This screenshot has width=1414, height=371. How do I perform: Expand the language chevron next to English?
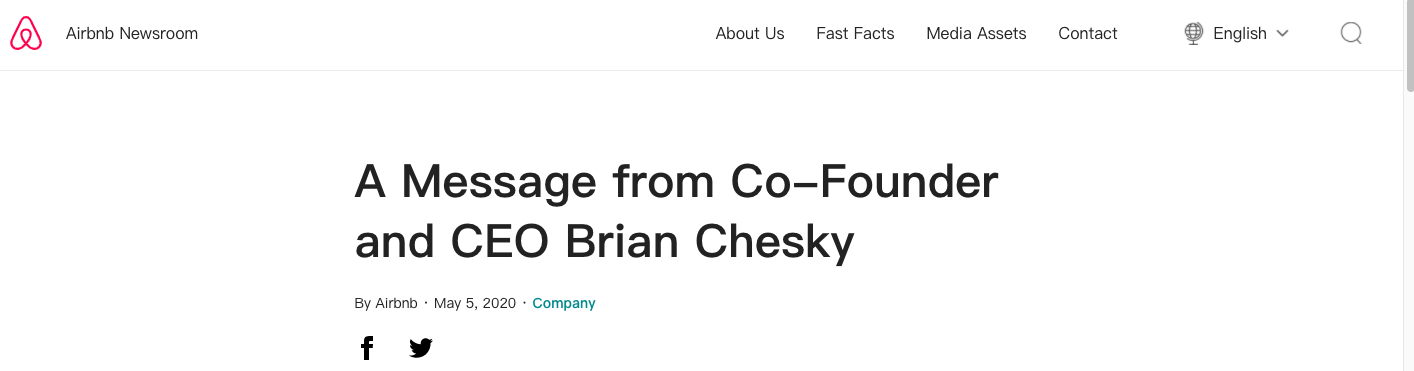(x=1282, y=34)
